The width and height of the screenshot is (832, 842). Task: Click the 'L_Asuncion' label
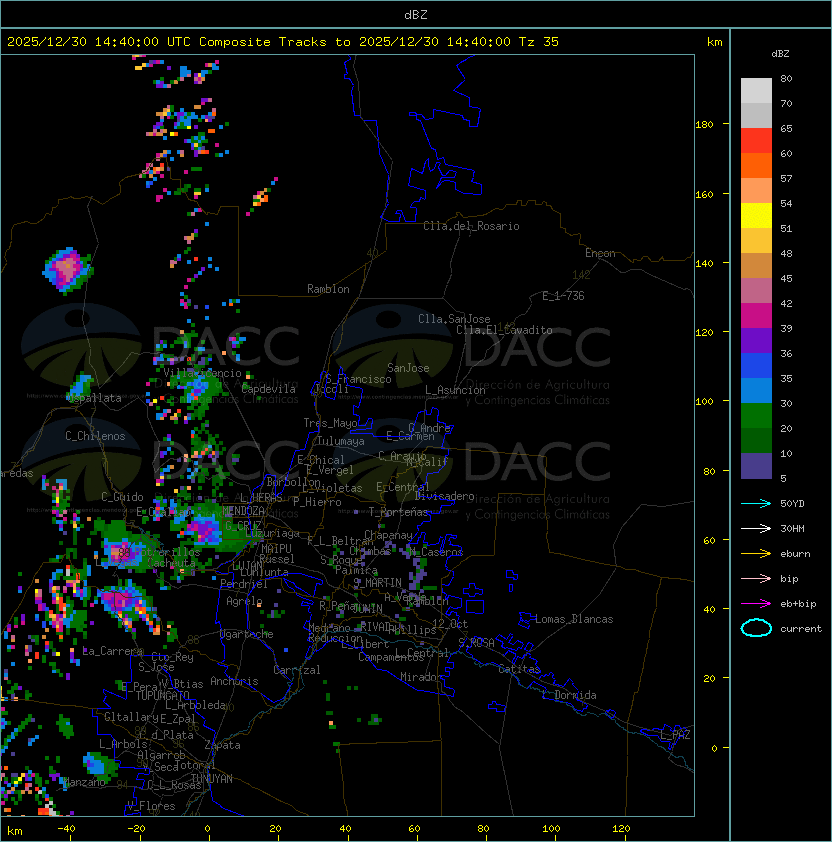(x=455, y=390)
